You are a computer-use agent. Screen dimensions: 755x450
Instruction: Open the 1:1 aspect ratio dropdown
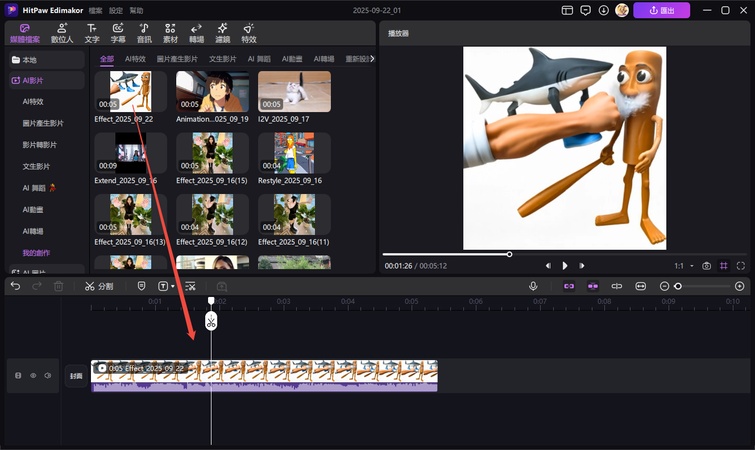tap(683, 266)
